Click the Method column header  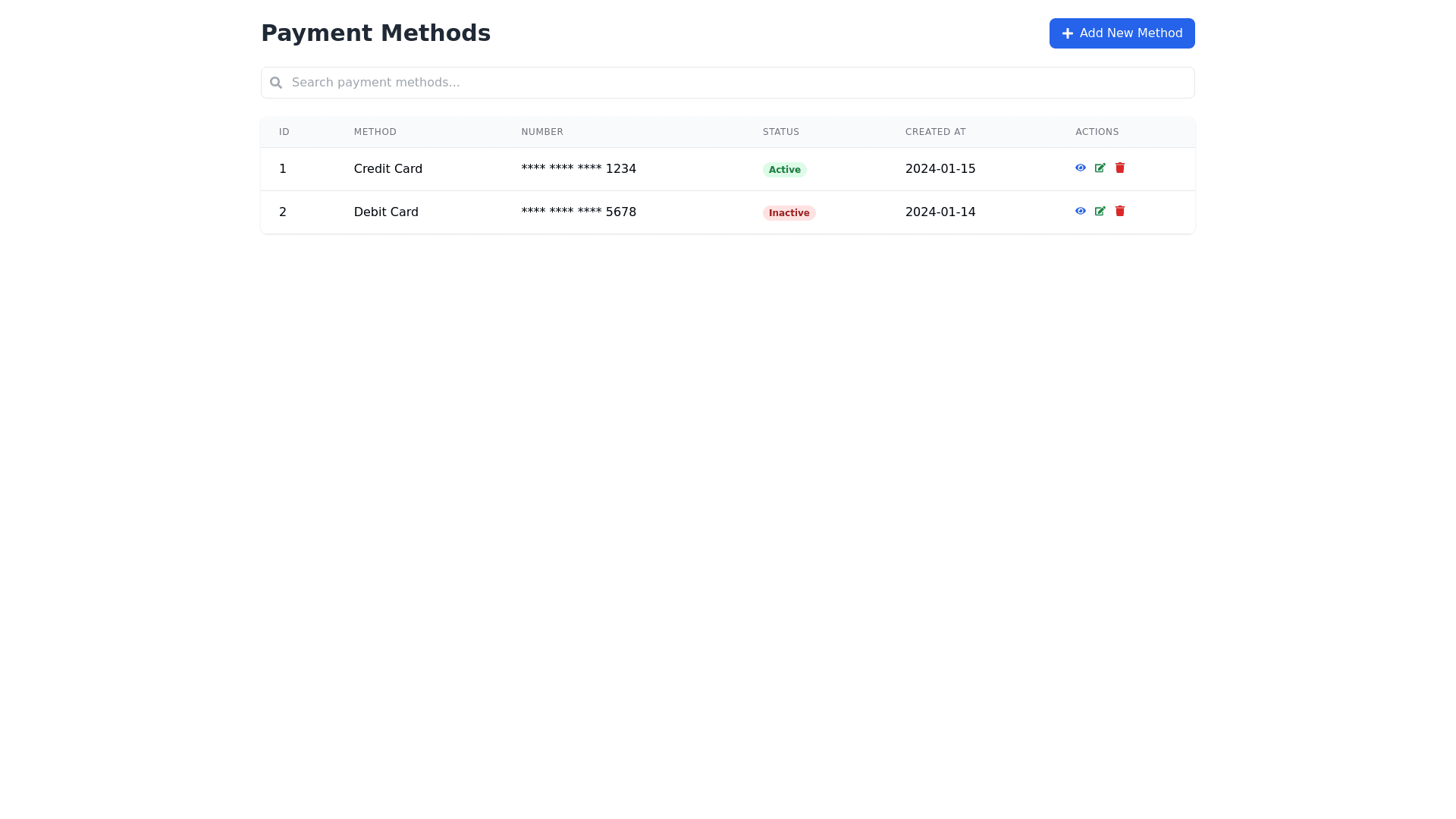pos(375,132)
